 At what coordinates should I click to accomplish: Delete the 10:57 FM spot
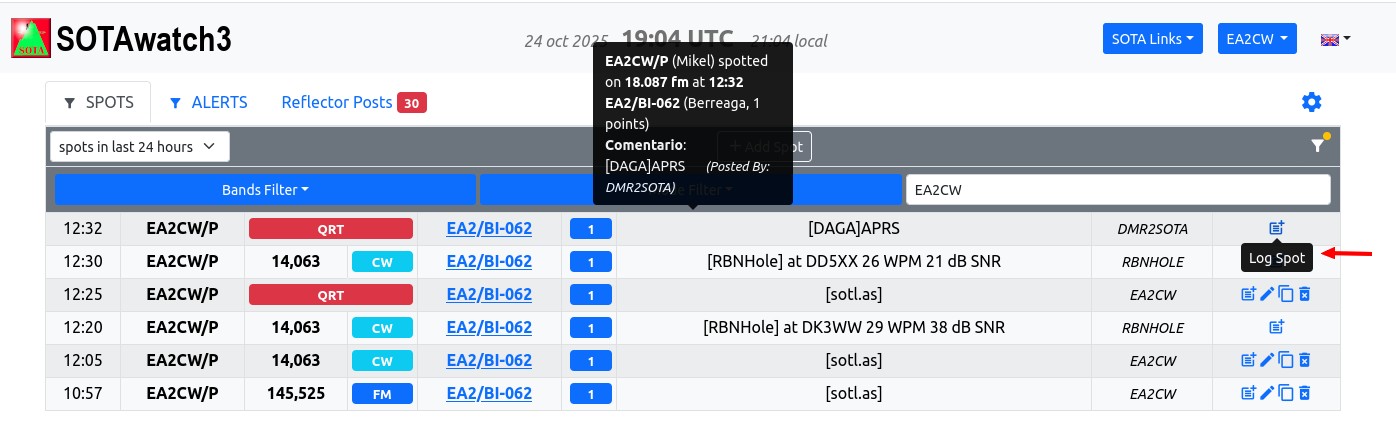pyautogui.click(x=1304, y=394)
